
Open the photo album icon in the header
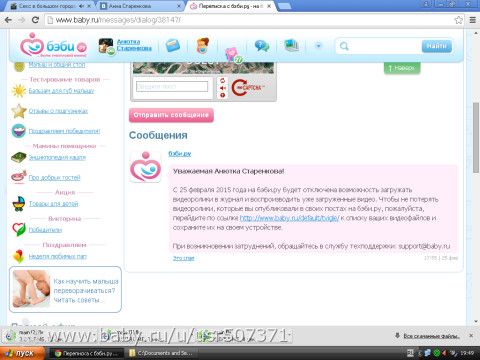pyautogui.click(x=291, y=45)
